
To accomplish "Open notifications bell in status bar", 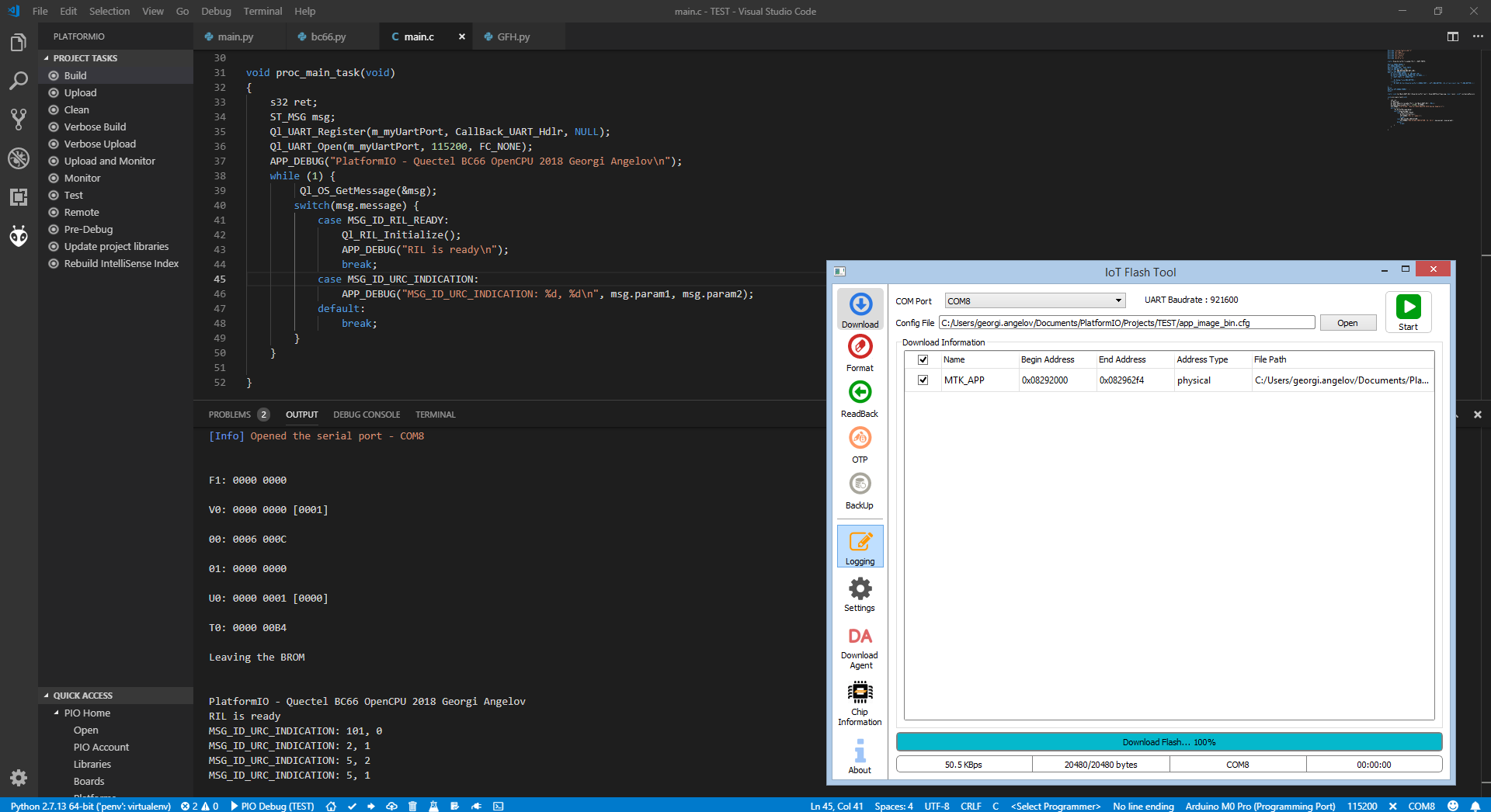I will tap(1475, 806).
